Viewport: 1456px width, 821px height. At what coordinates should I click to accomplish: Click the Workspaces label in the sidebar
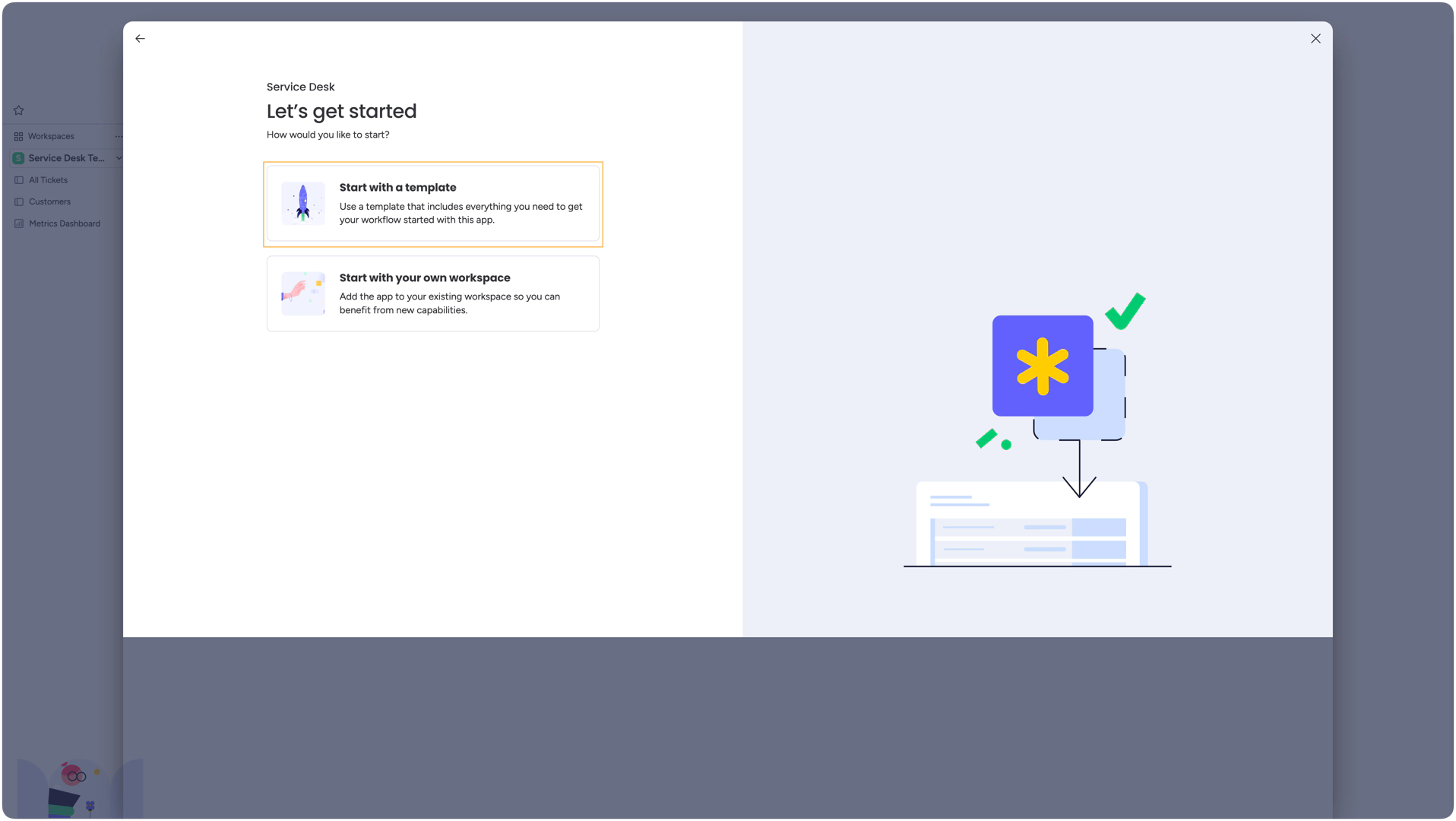point(51,137)
